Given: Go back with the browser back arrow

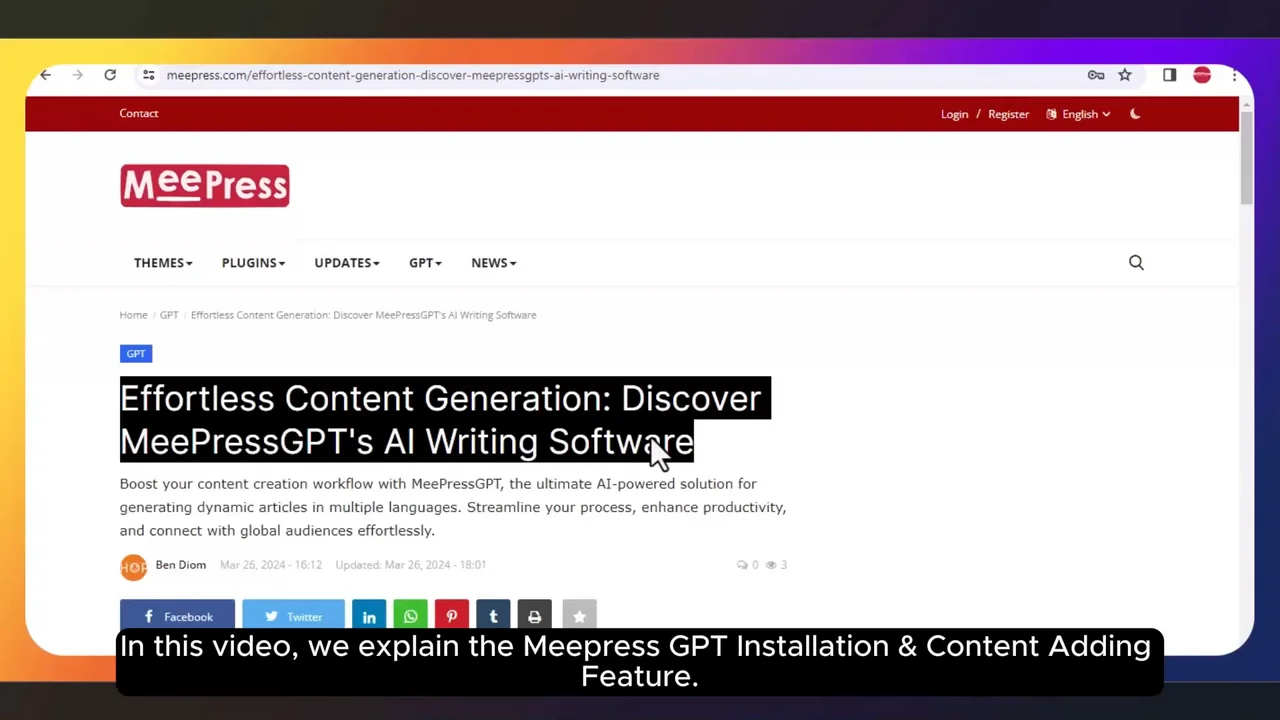Looking at the screenshot, I should click(46, 75).
